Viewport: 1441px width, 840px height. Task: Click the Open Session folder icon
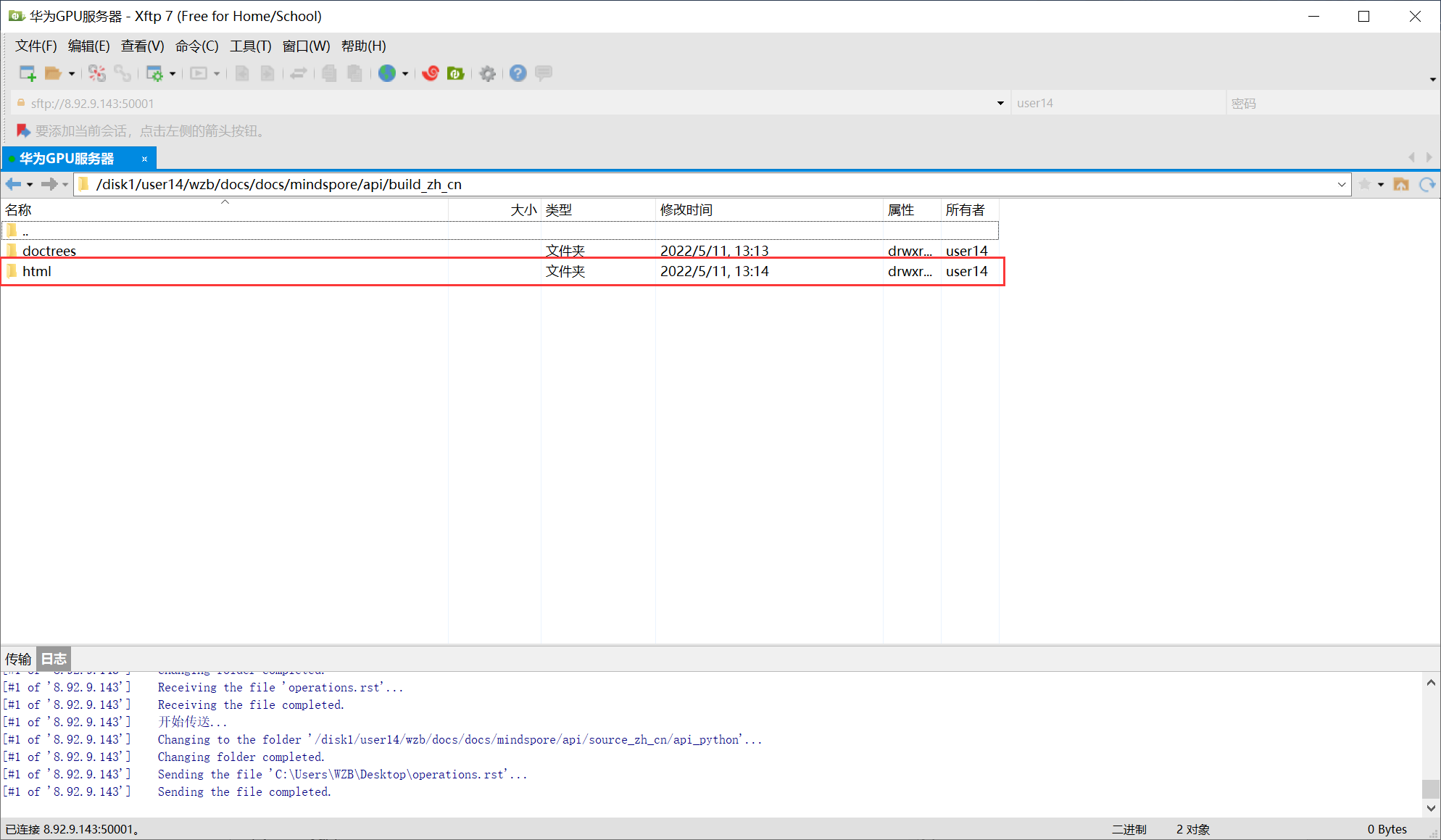(x=52, y=73)
